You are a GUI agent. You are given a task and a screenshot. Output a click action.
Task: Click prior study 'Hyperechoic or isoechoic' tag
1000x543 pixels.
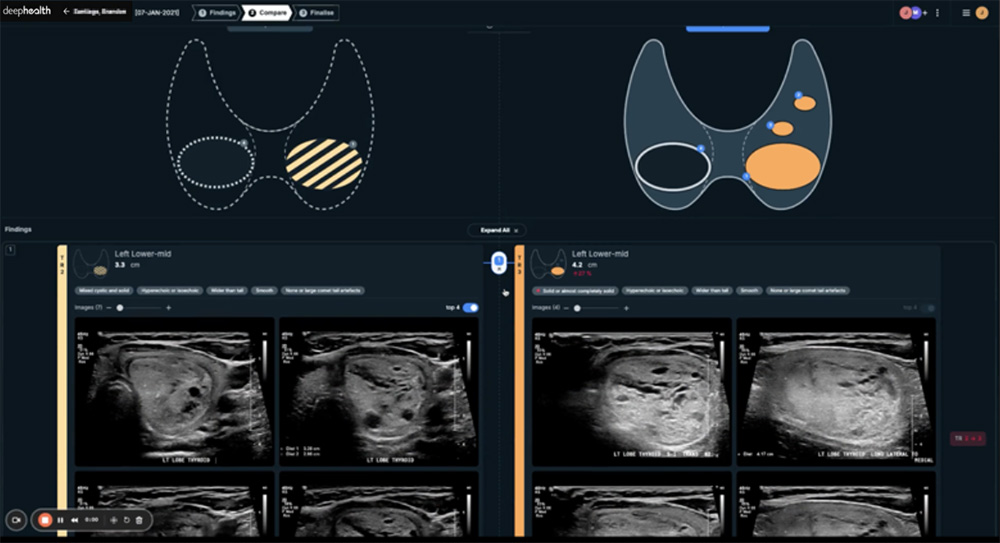click(170, 290)
